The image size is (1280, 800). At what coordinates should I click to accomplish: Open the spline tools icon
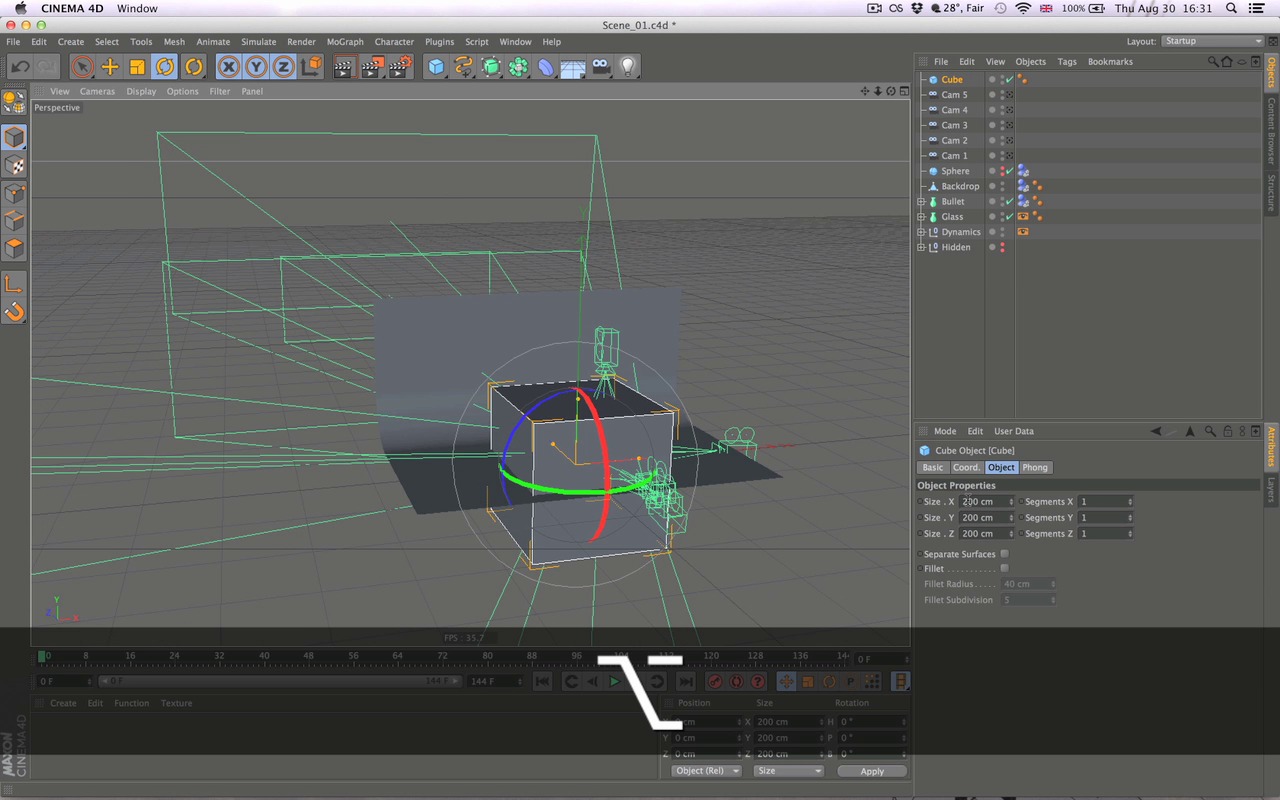[464, 67]
